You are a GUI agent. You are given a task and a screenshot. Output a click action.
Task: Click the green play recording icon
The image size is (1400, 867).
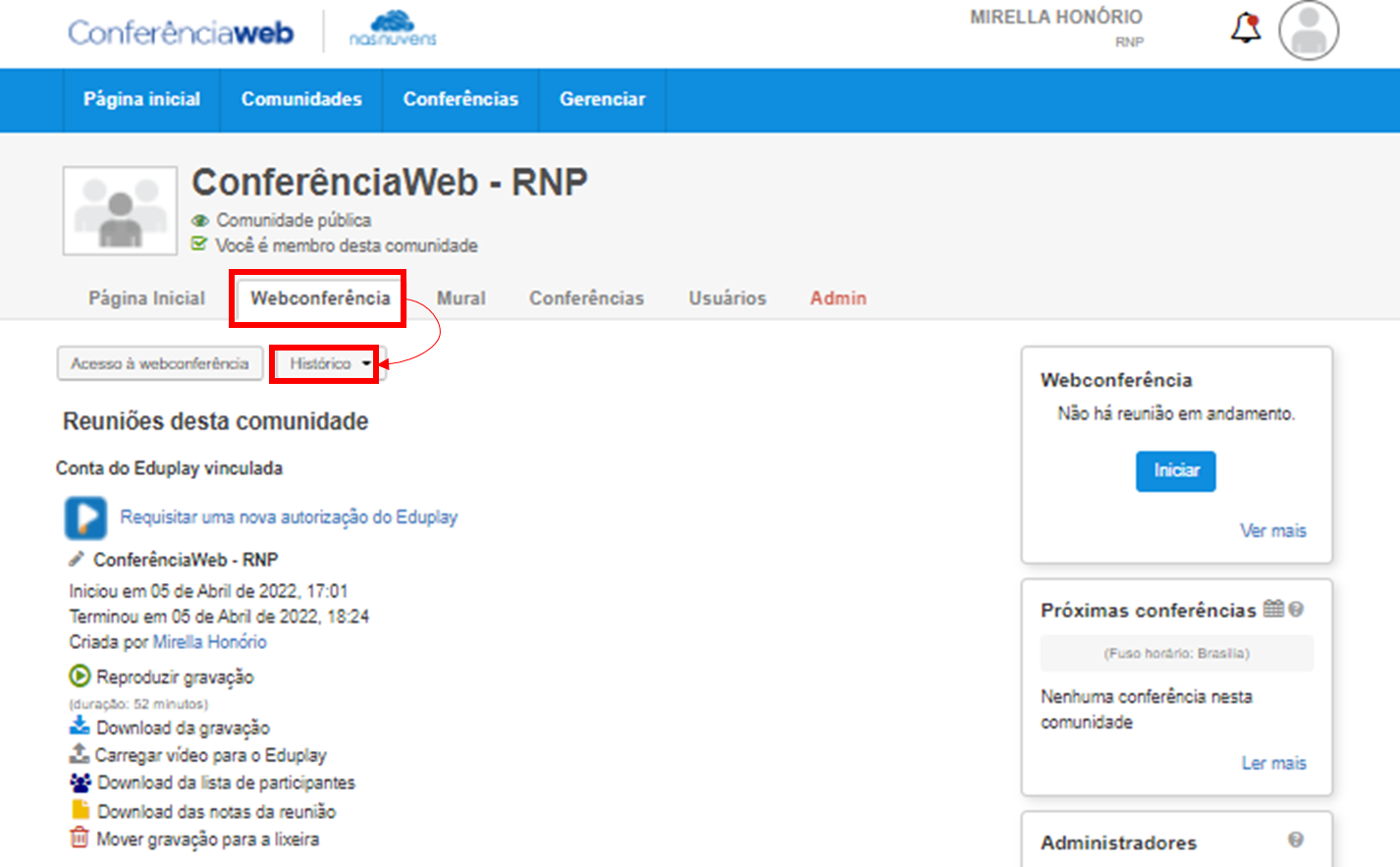point(80,676)
